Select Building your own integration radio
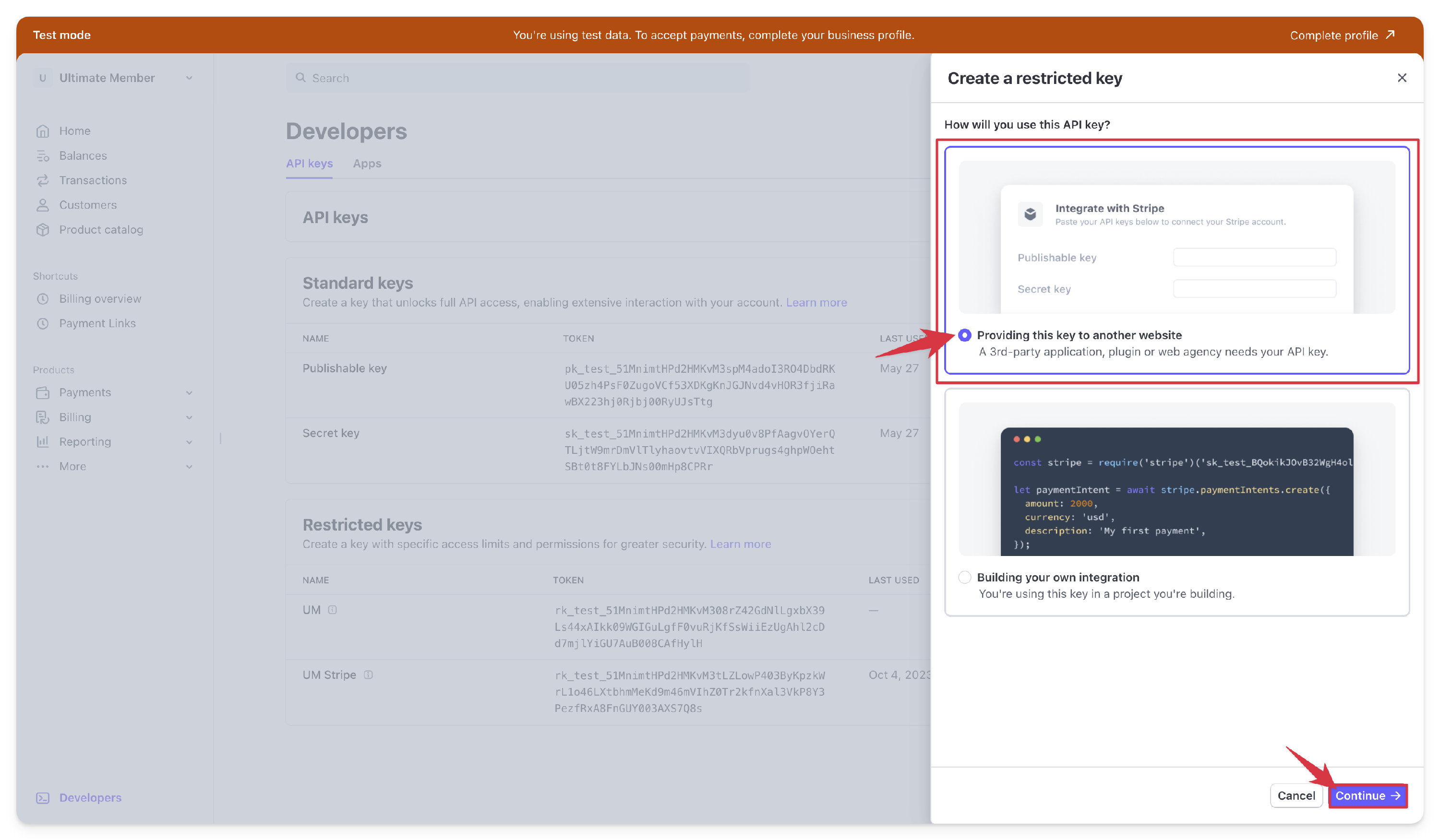This screenshot has width=1440, height=840. pyautogui.click(x=965, y=577)
